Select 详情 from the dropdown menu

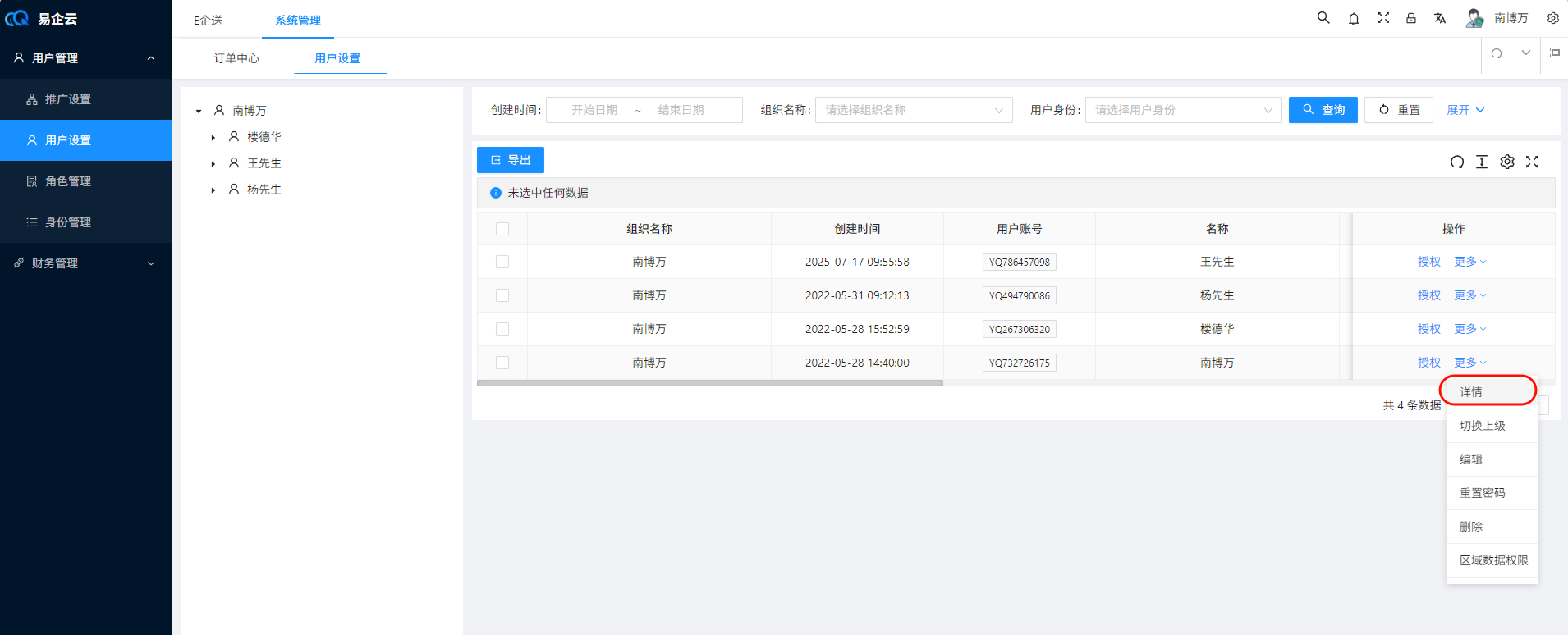tap(1471, 392)
